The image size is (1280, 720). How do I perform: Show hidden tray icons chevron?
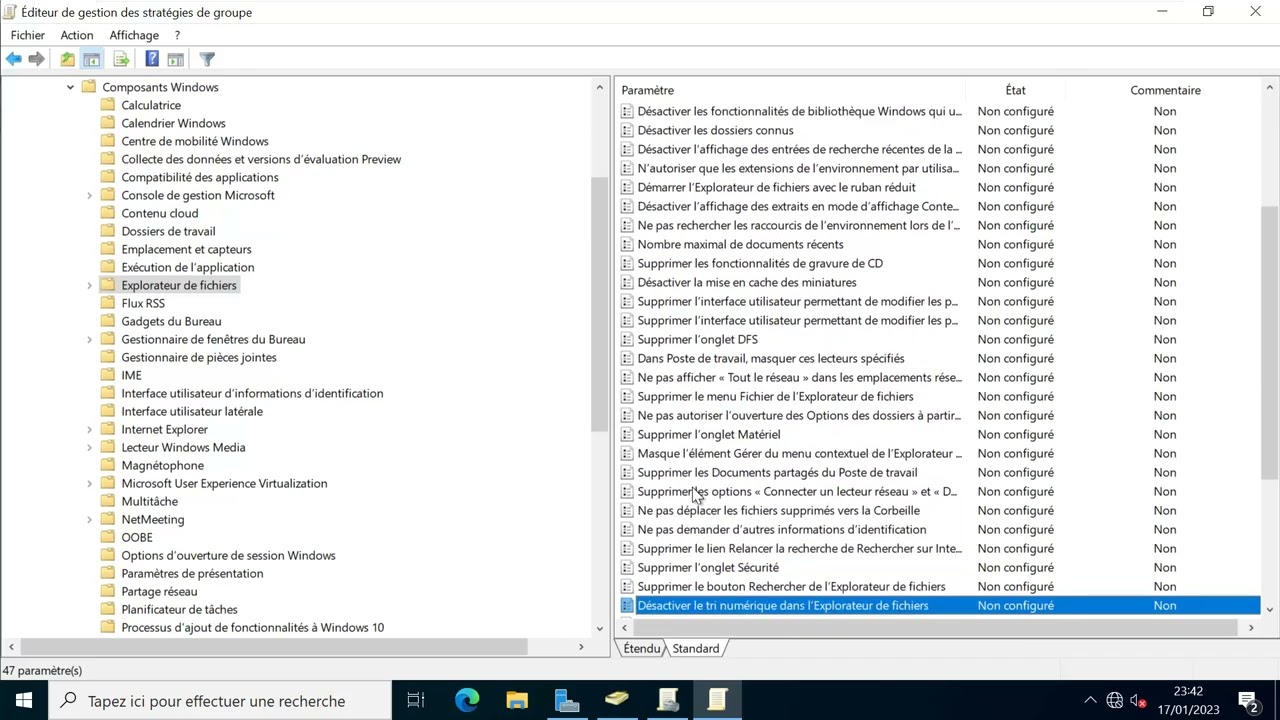(x=1090, y=700)
